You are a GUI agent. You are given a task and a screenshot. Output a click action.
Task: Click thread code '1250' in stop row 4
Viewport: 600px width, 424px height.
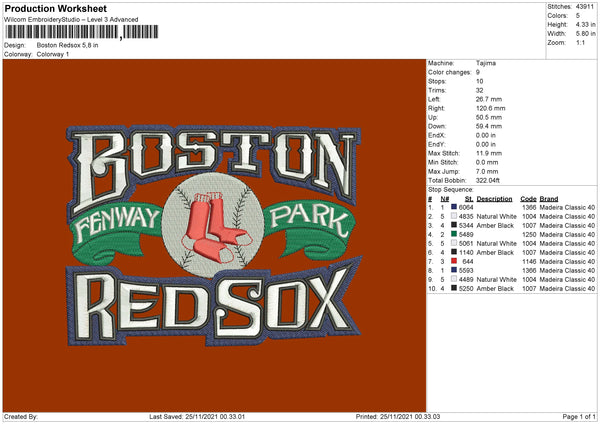[529, 235]
